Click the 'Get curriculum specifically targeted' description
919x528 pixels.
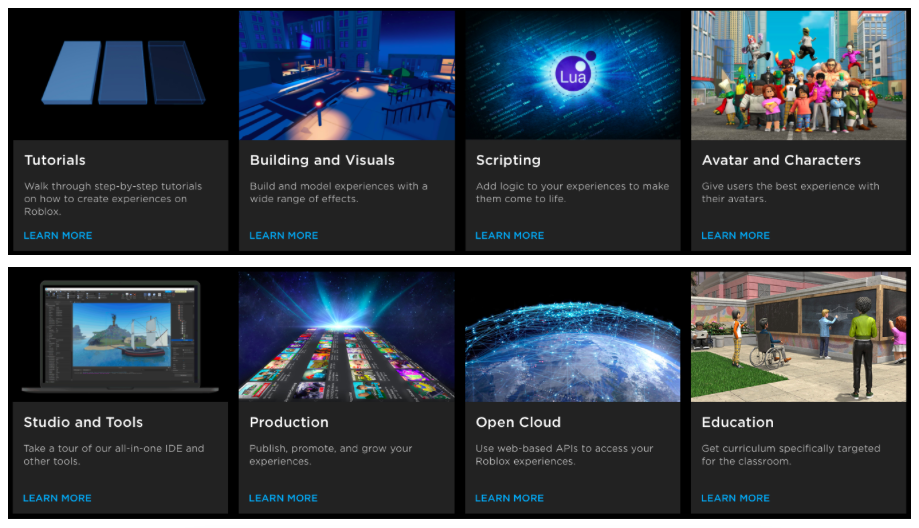pyautogui.click(x=791, y=455)
